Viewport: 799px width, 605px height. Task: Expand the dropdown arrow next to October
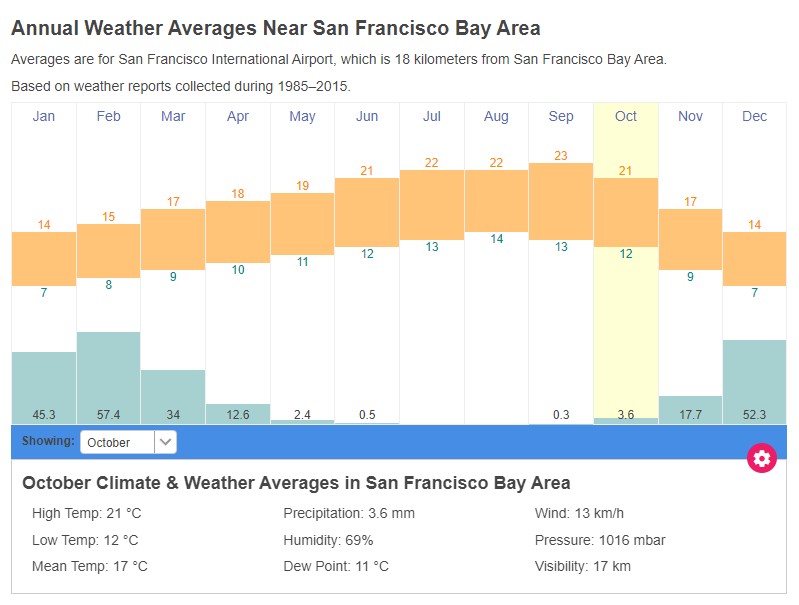[166, 442]
